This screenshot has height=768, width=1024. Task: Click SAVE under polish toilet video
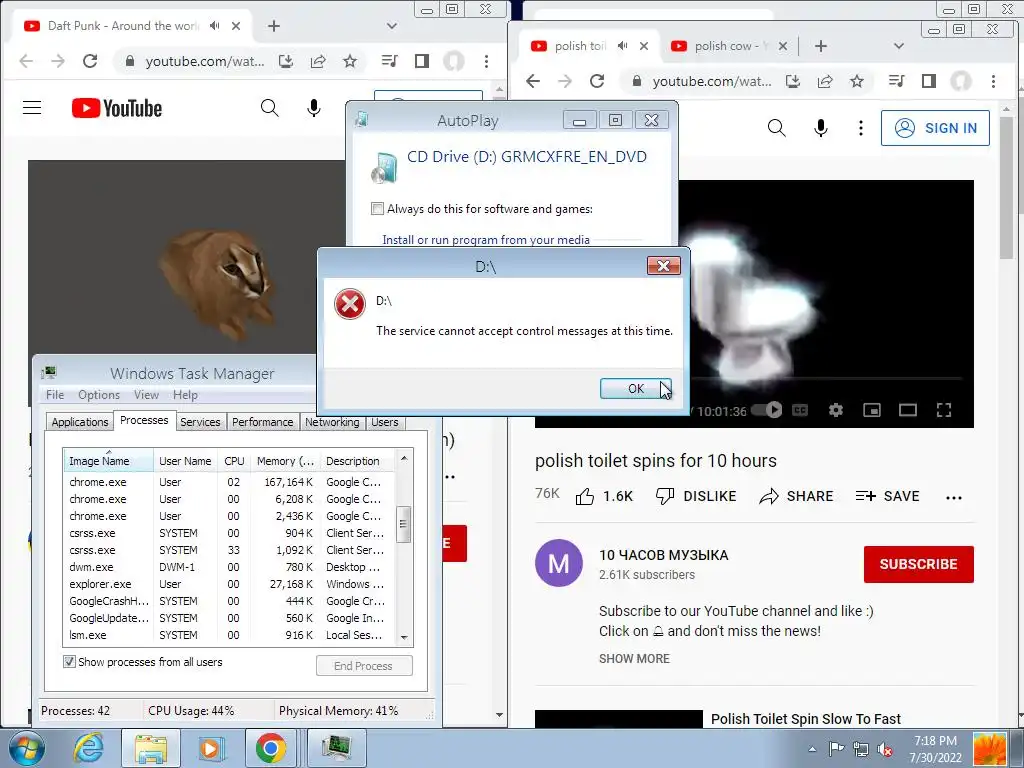point(888,496)
